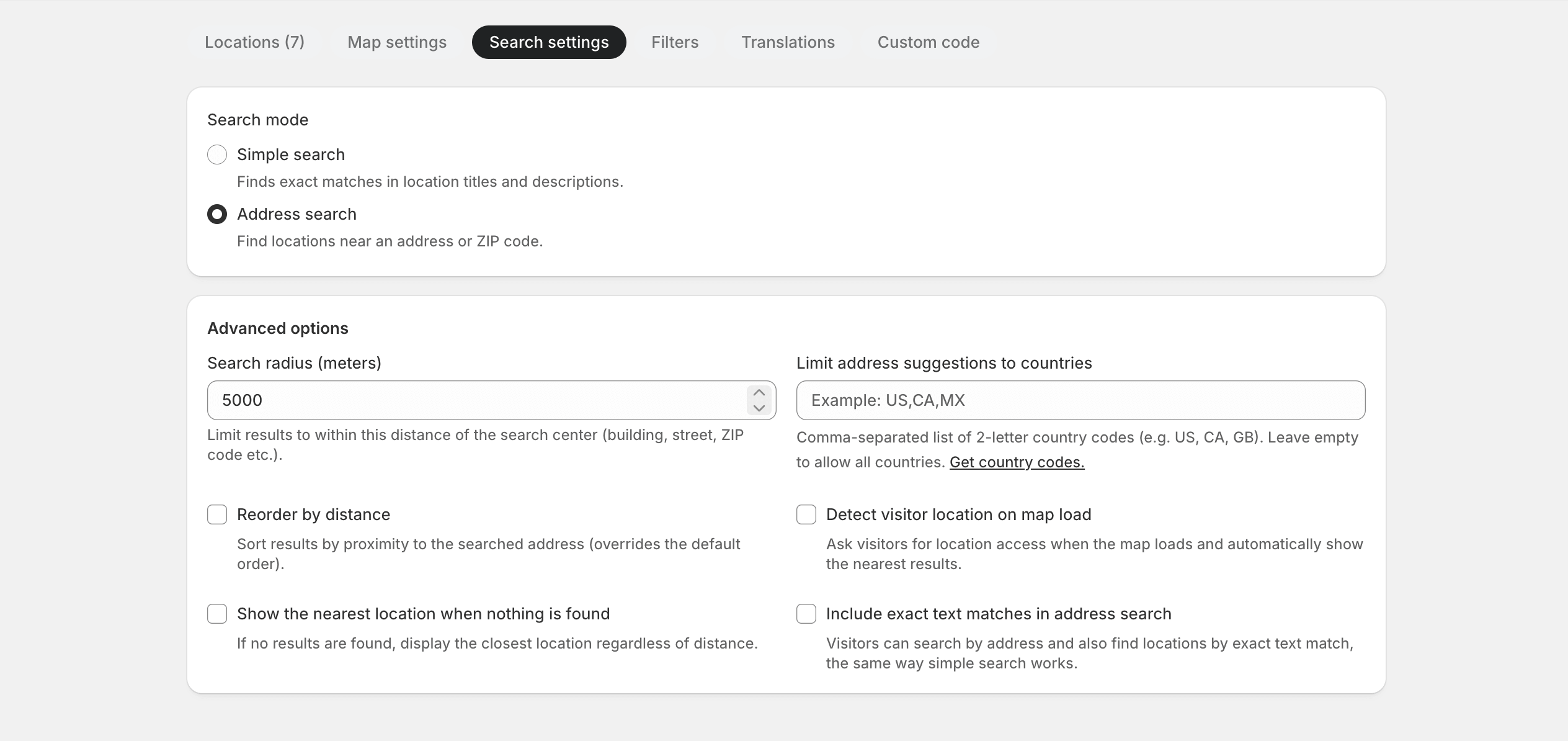Switch to the Filters tab
The height and width of the screenshot is (741, 1568).
(675, 42)
